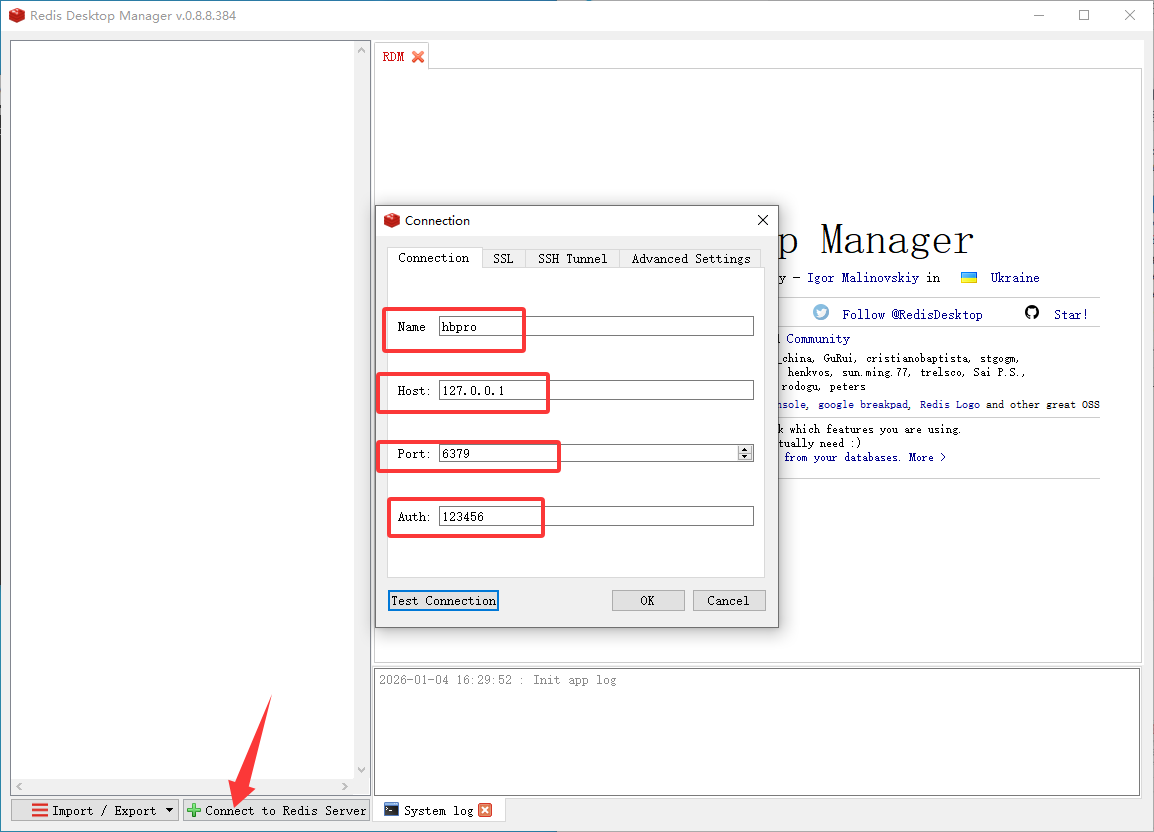Confirm the connection with OK
The height and width of the screenshot is (832, 1154).
(648, 601)
